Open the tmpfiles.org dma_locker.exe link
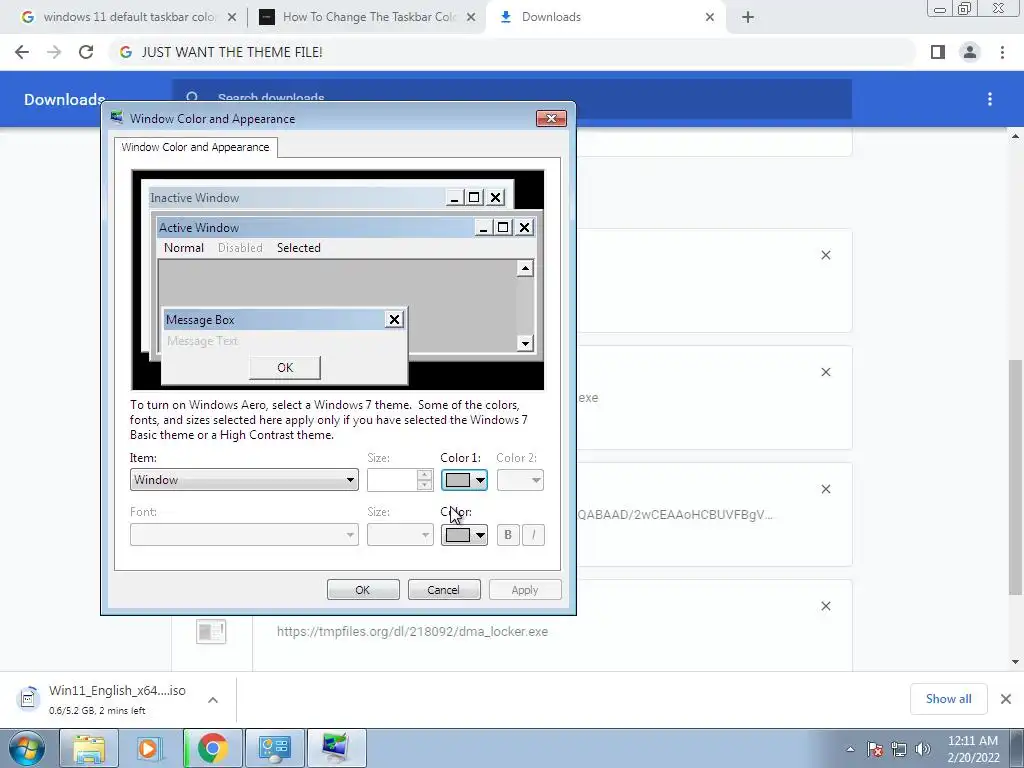This screenshot has width=1024, height=768. pyautogui.click(x=412, y=632)
